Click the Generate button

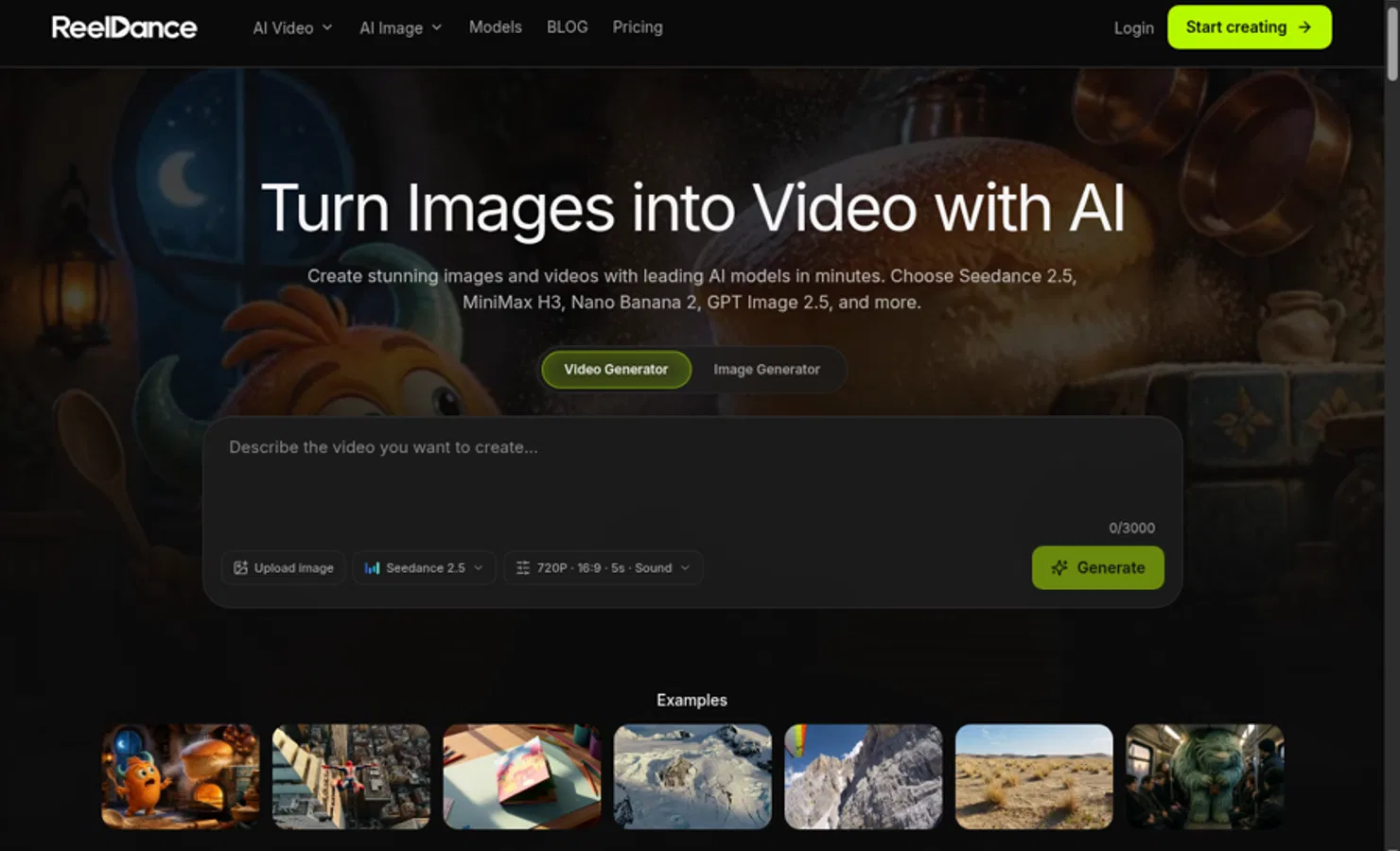coord(1097,568)
